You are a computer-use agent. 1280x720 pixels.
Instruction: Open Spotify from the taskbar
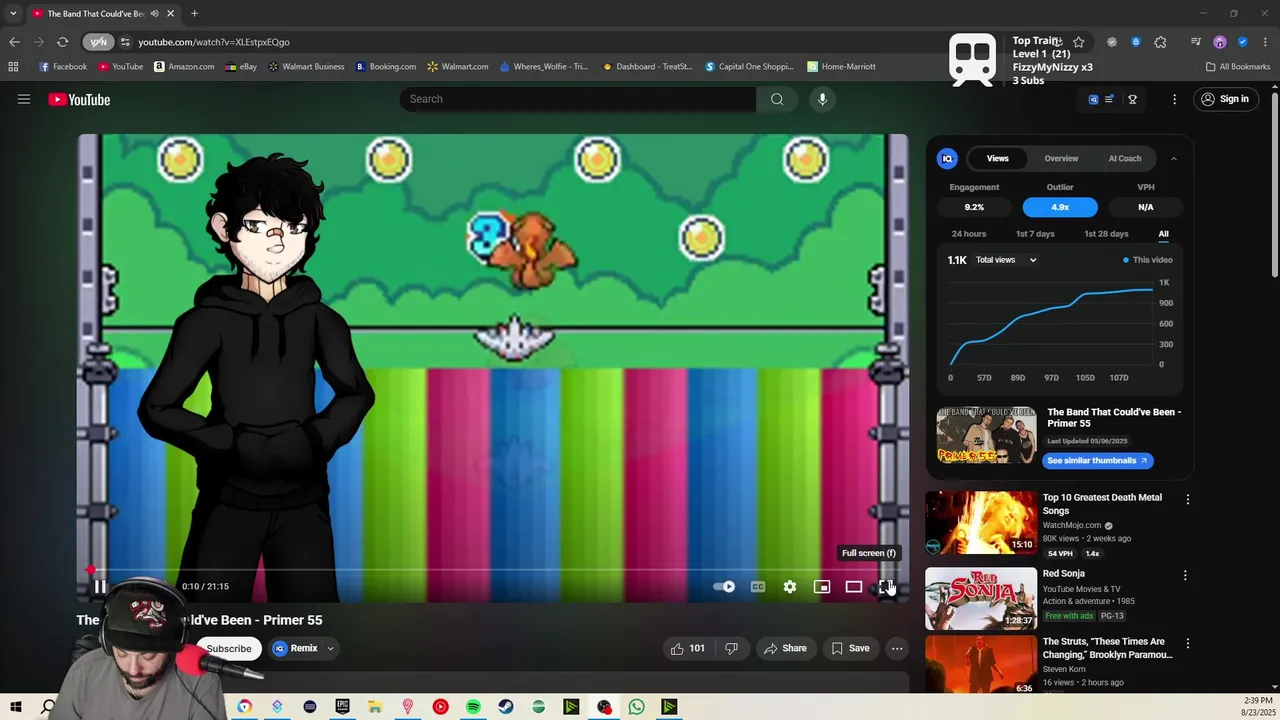tap(473, 707)
